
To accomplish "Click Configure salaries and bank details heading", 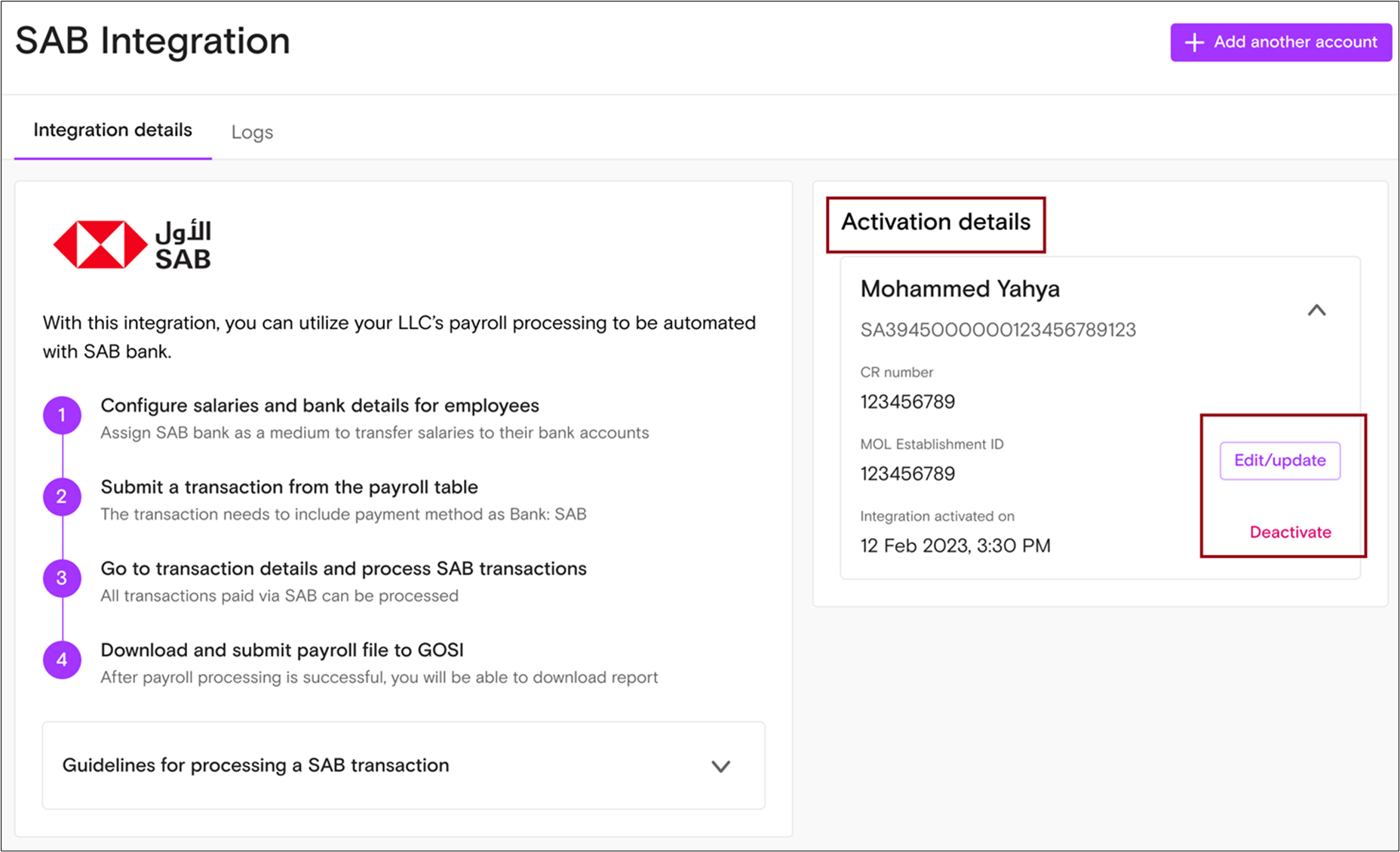I will (320, 405).
